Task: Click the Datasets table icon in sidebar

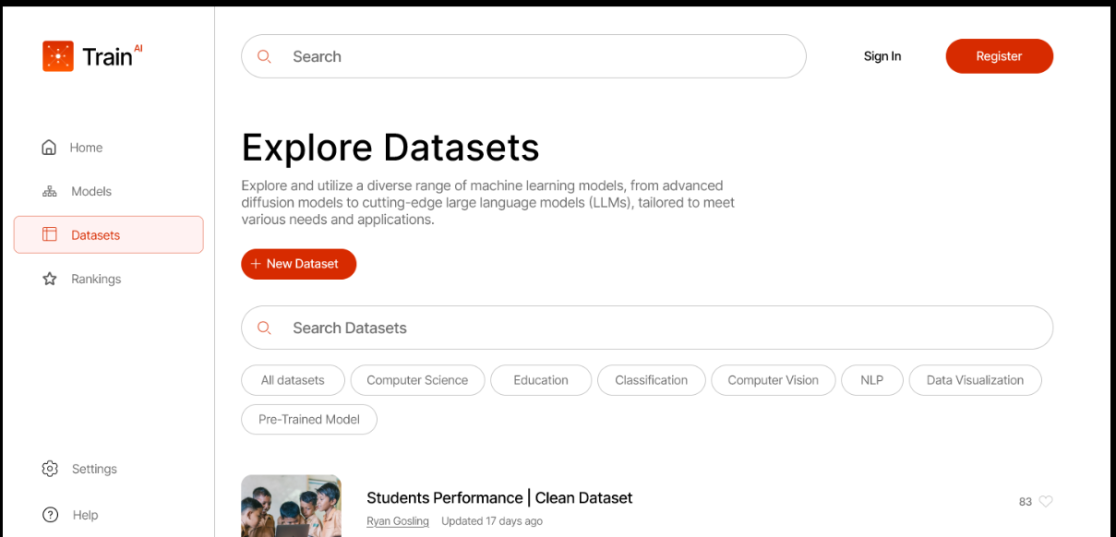Action: [49, 234]
